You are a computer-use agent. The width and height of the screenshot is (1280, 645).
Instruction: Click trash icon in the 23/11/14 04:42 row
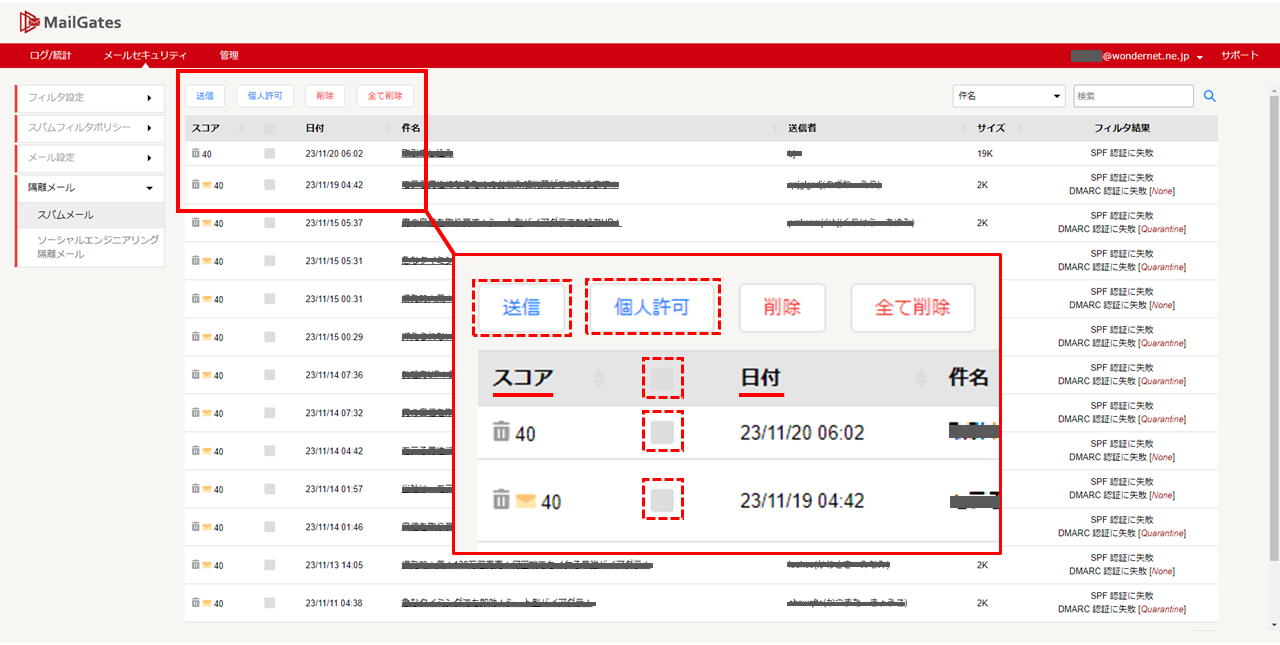[x=196, y=451]
